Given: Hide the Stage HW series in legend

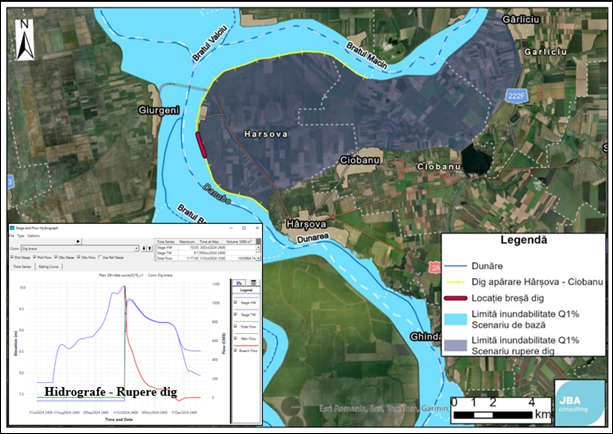Looking at the screenshot, I should [x=235, y=302].
